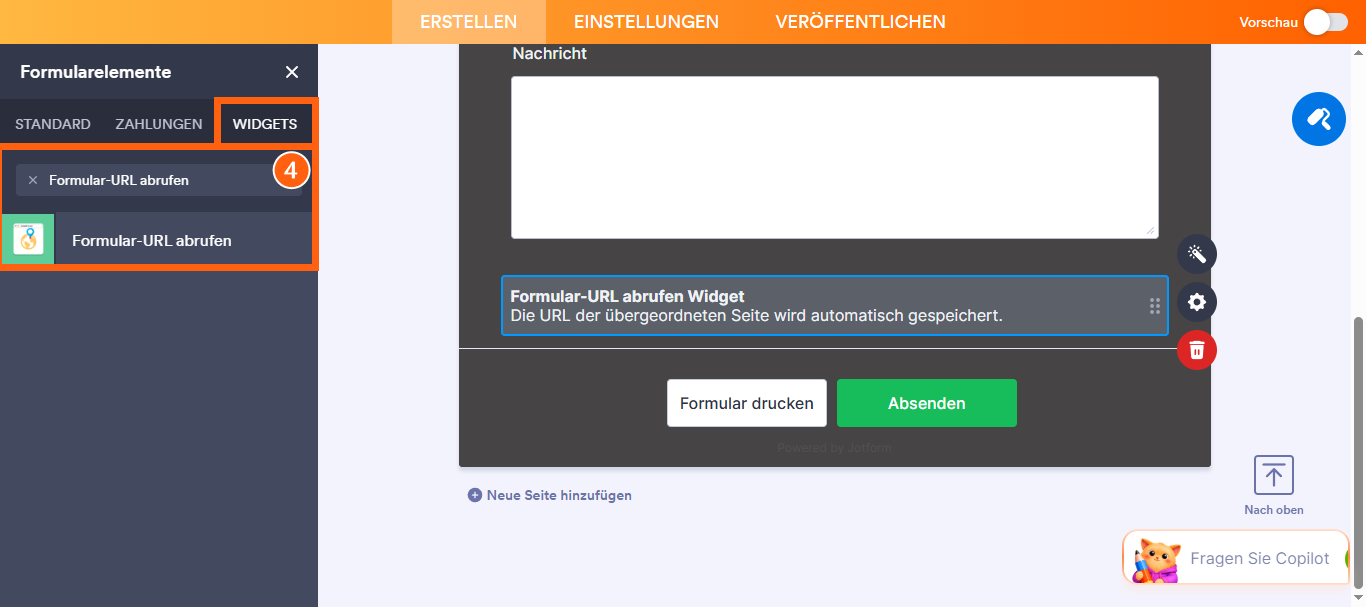This screenshot has height=607, width=1366.
Task: Open the ERSTELLEN tab
Action: coord(468,22)
